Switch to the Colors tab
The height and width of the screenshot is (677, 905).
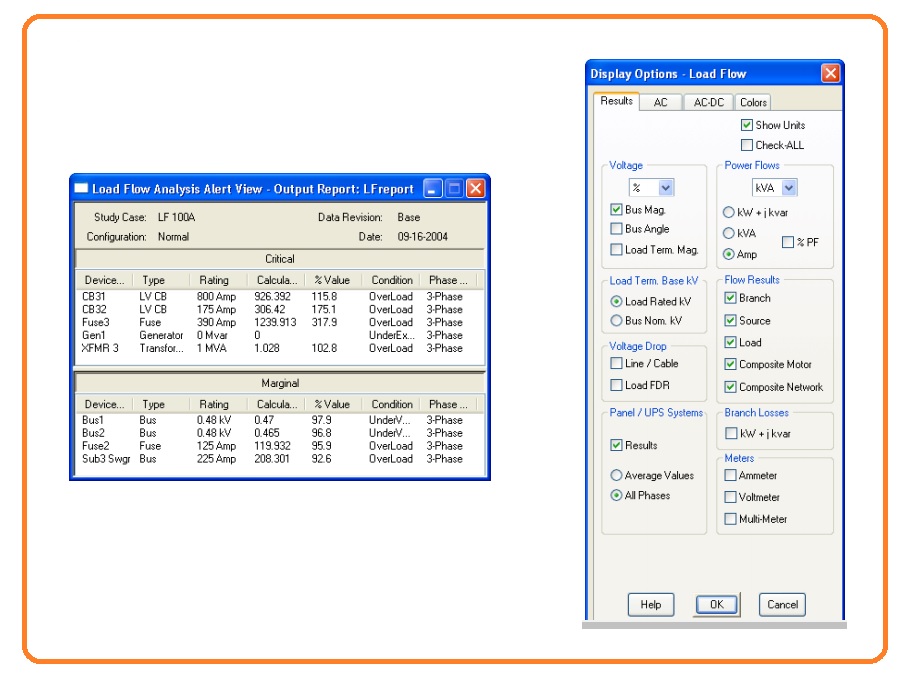(753, 102)
